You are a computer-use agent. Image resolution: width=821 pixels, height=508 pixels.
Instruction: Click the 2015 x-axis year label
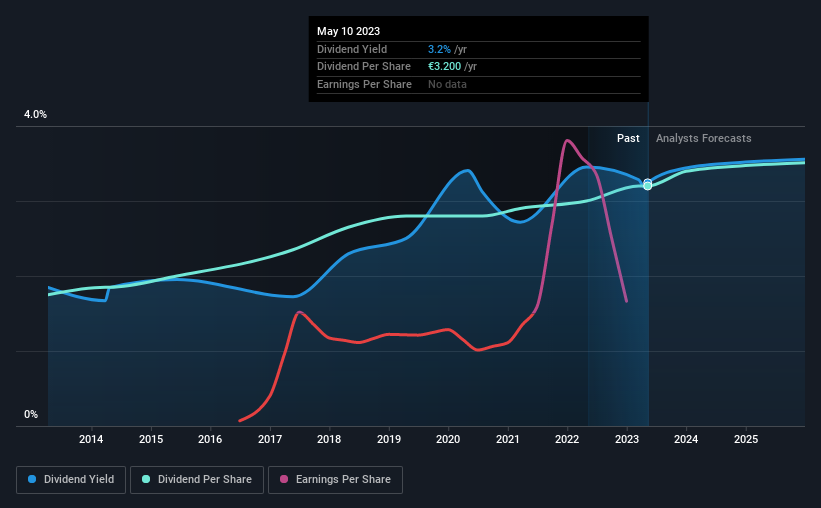click(x=151, y=439)
